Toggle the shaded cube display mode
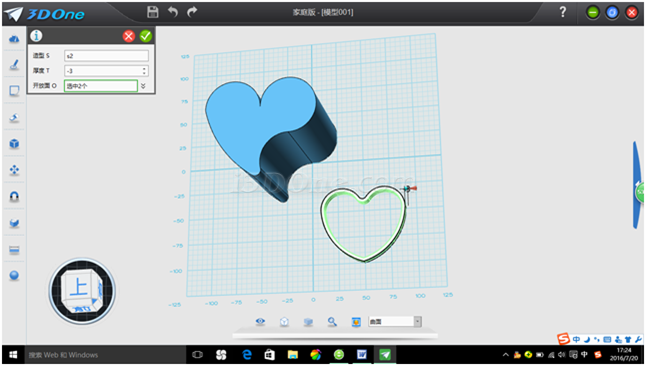The height and width of the screenshot is (366, 646). 308,322
